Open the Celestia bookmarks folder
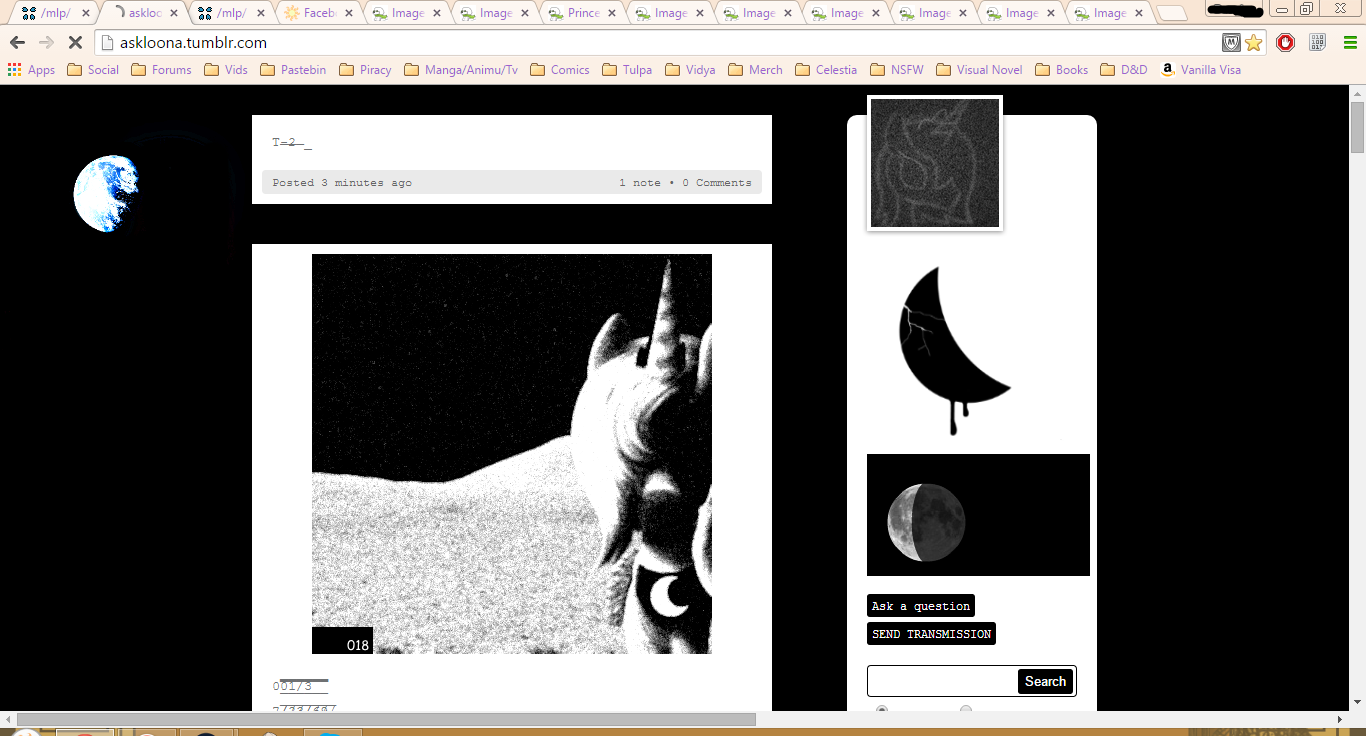Screen dimensions: 1366x736 [826, 70]
